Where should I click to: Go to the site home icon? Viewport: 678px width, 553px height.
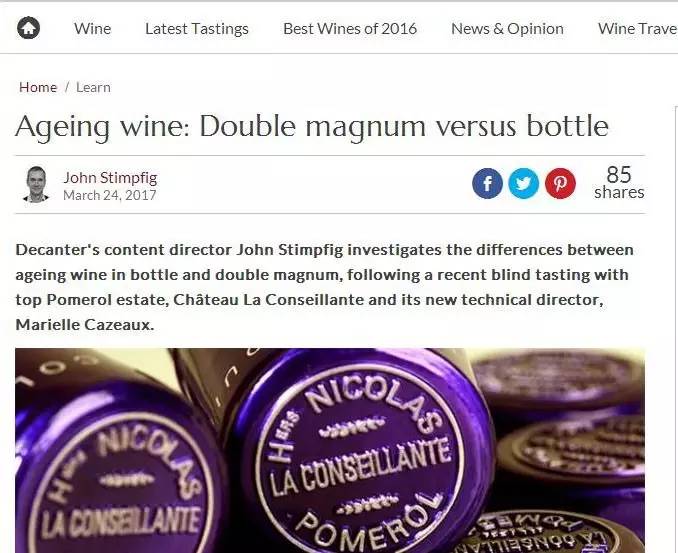[x=29, y=28]
